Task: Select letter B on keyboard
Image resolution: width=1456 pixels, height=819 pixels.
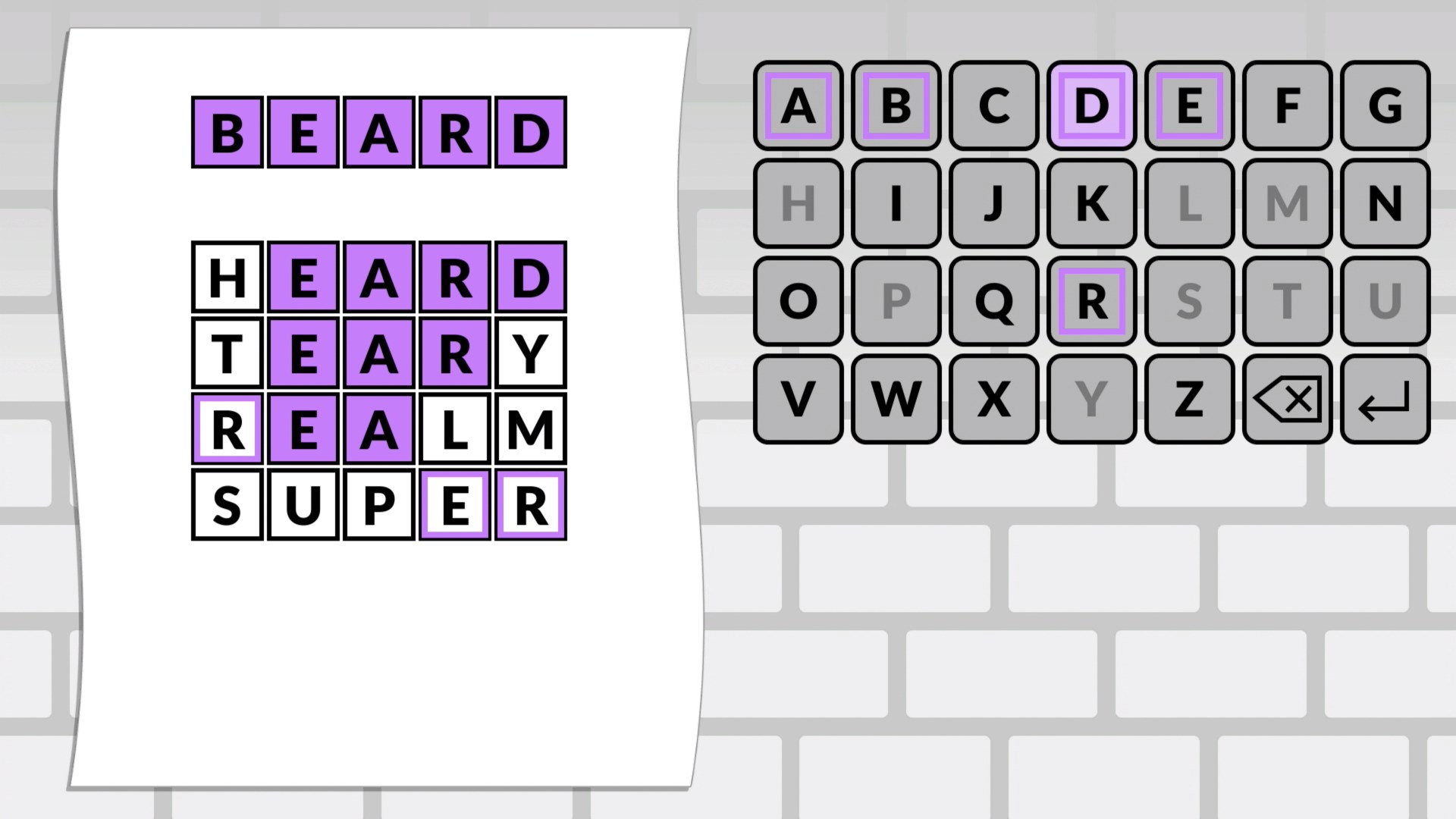Action: [x=893, y=105]
